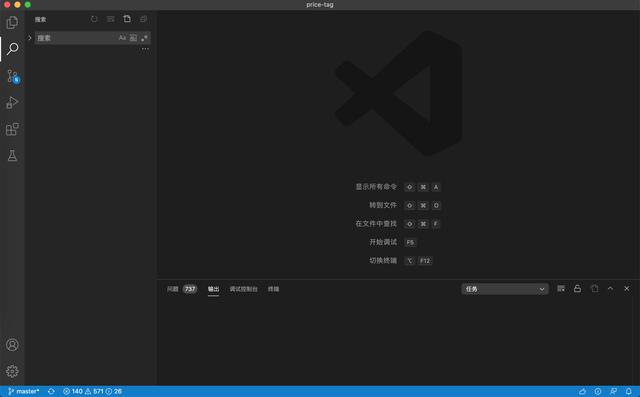Open the warnings count 571 status item
This screenshot has width=640, height=397.
point(94,391)
